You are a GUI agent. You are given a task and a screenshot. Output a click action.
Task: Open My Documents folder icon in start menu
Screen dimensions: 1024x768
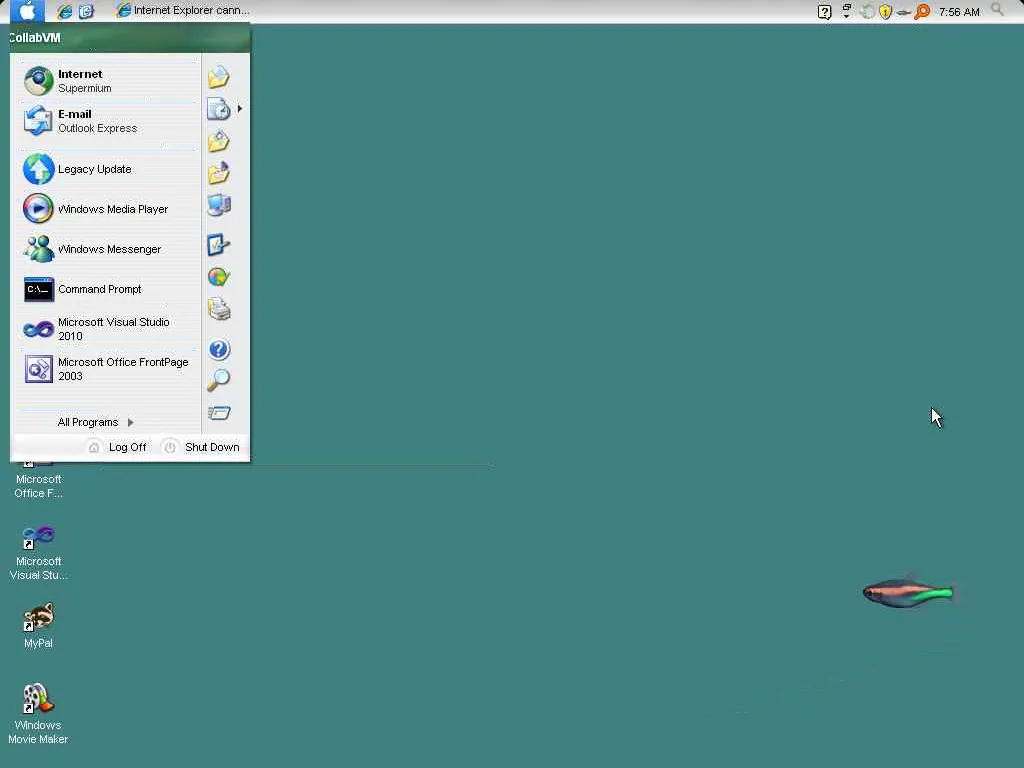(x=219, y=77)
